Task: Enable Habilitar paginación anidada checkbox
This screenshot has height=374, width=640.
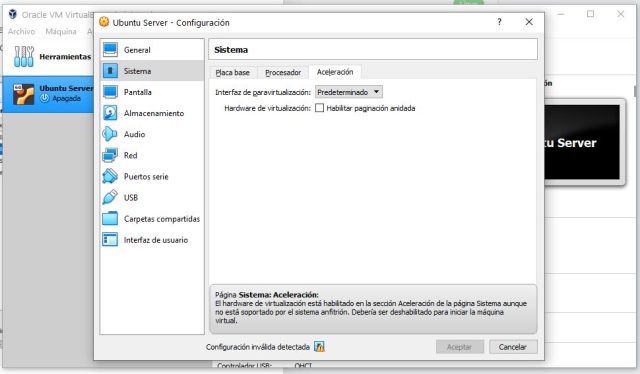Action: pos(320,108)
